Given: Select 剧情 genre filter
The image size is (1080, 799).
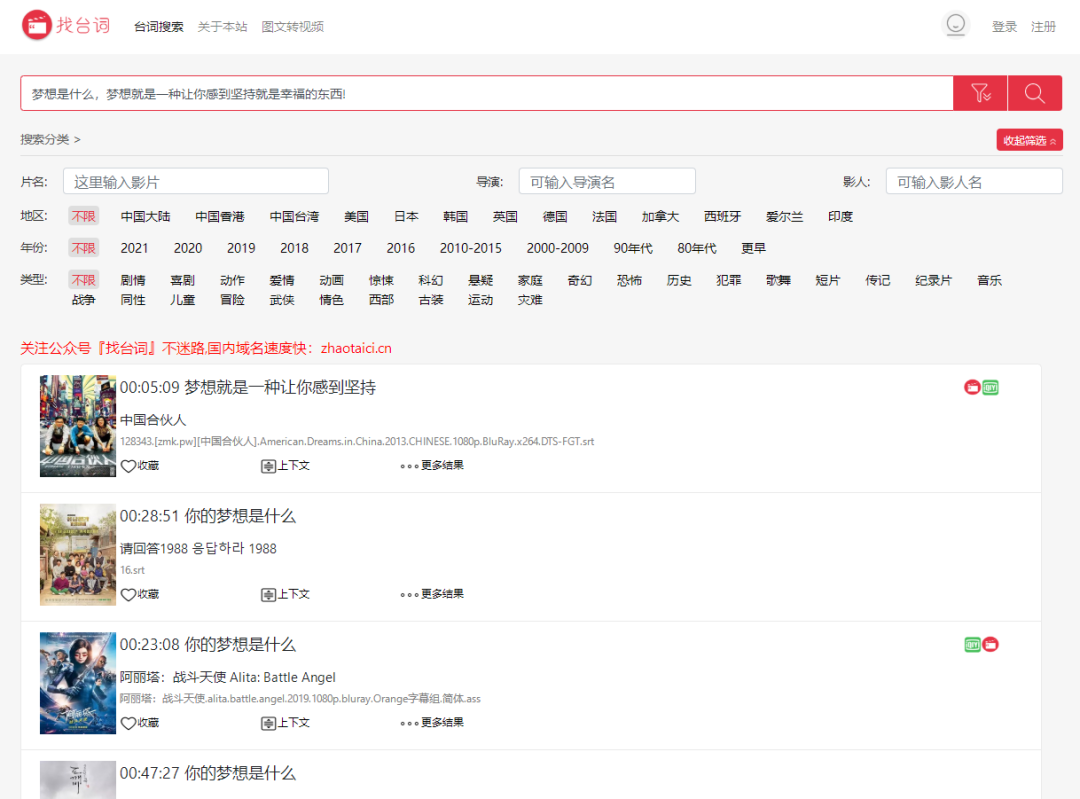Looking at the screenshot, I should click(133, 280).
